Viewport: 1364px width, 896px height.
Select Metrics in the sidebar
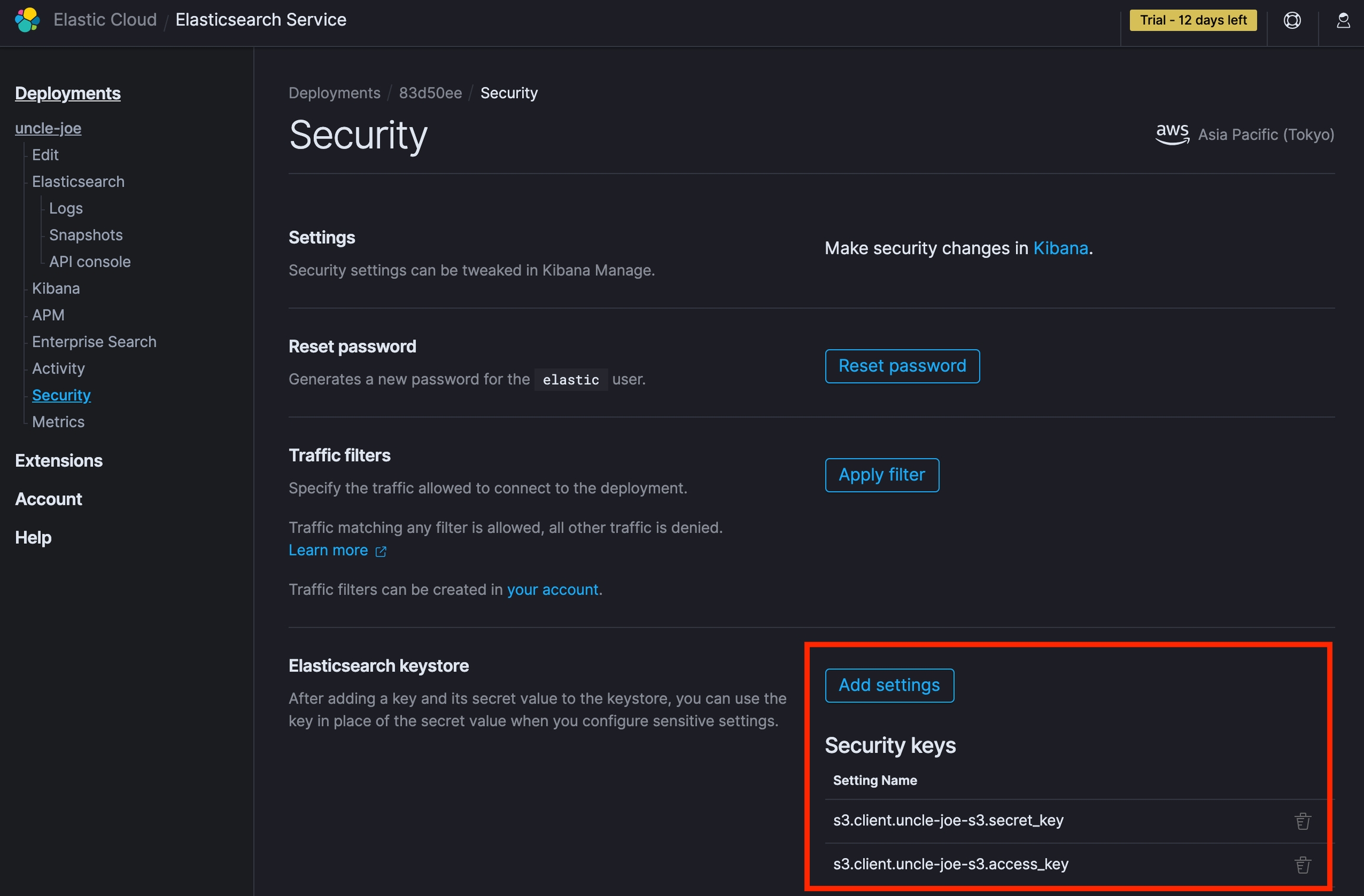pos(58,422)
